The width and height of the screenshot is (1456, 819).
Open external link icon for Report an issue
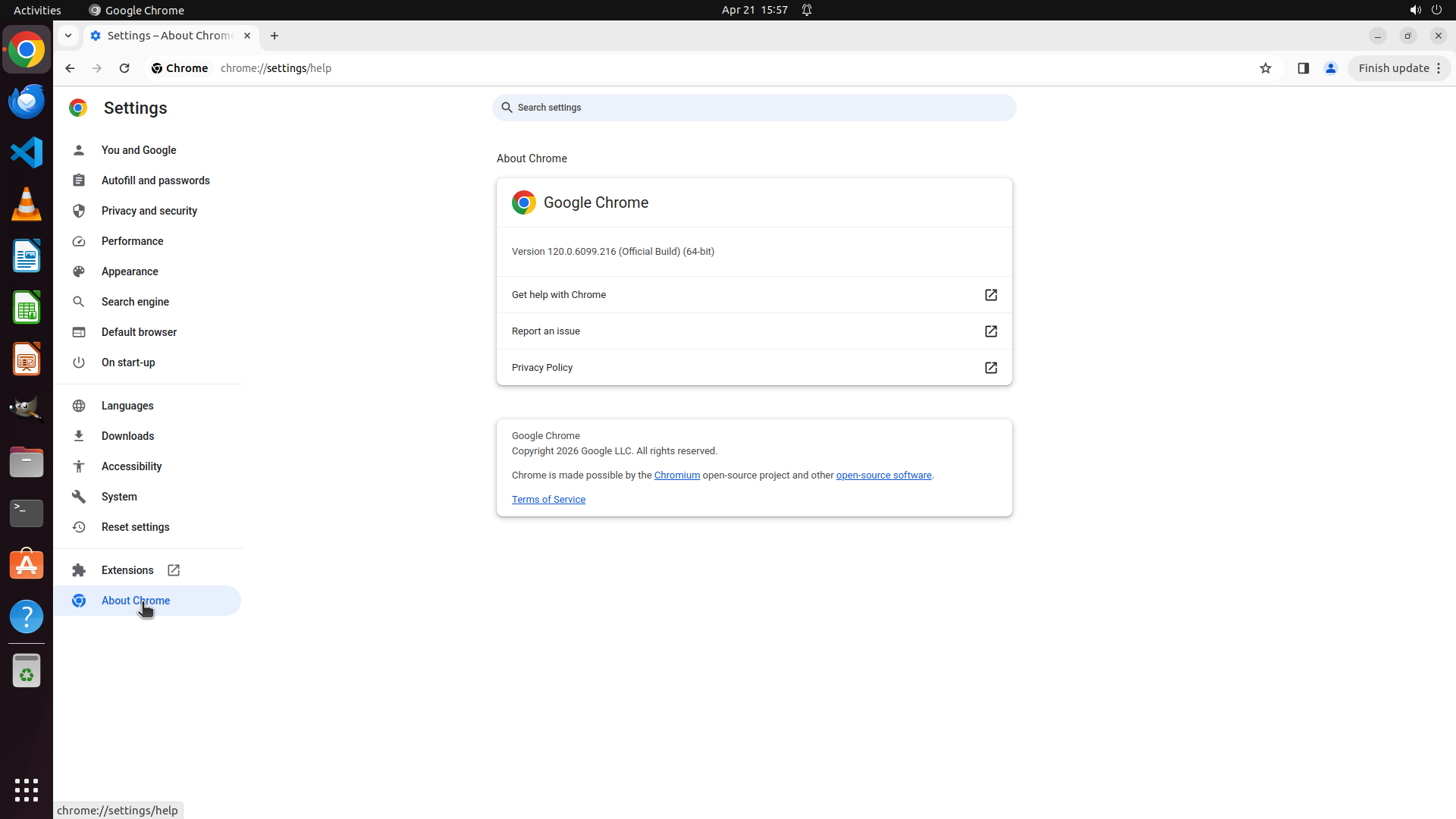990,331
